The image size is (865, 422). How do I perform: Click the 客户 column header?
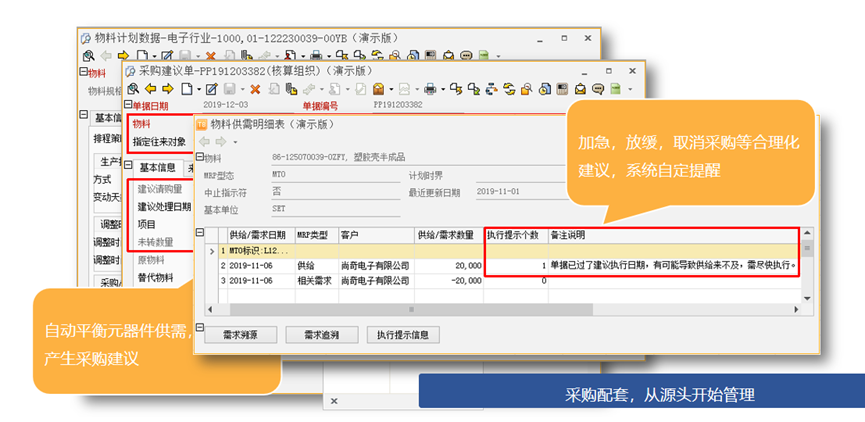pyautogui.click(x=376, y=235)
